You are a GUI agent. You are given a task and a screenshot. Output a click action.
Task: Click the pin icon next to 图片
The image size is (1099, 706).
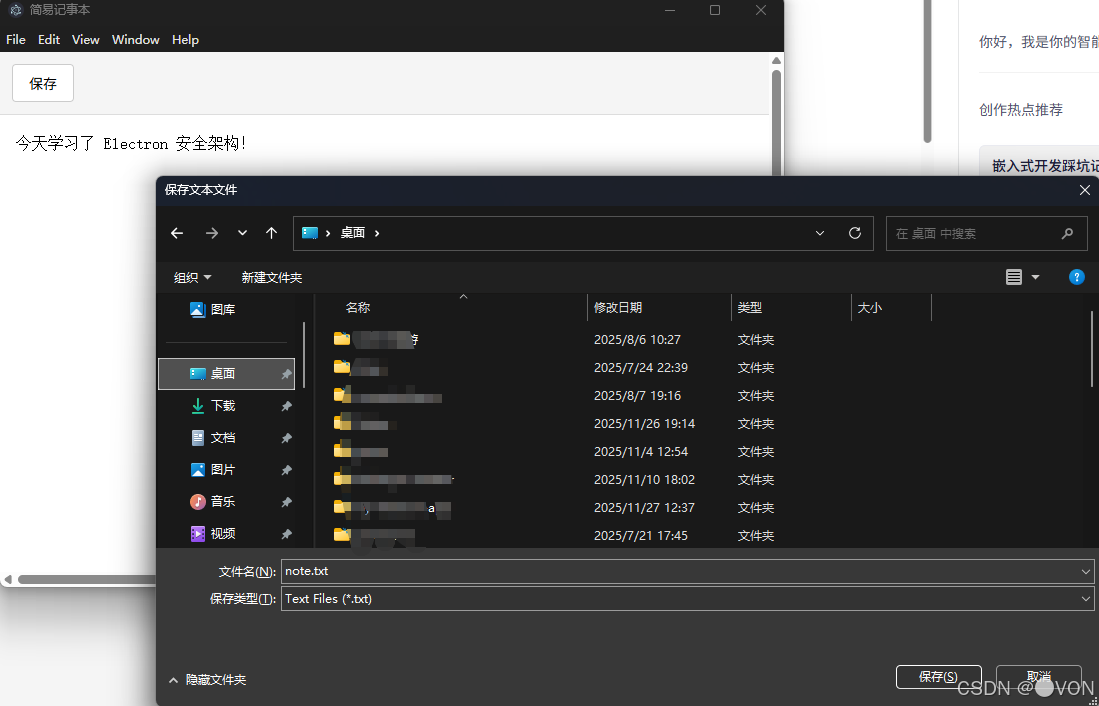(286, 470)
